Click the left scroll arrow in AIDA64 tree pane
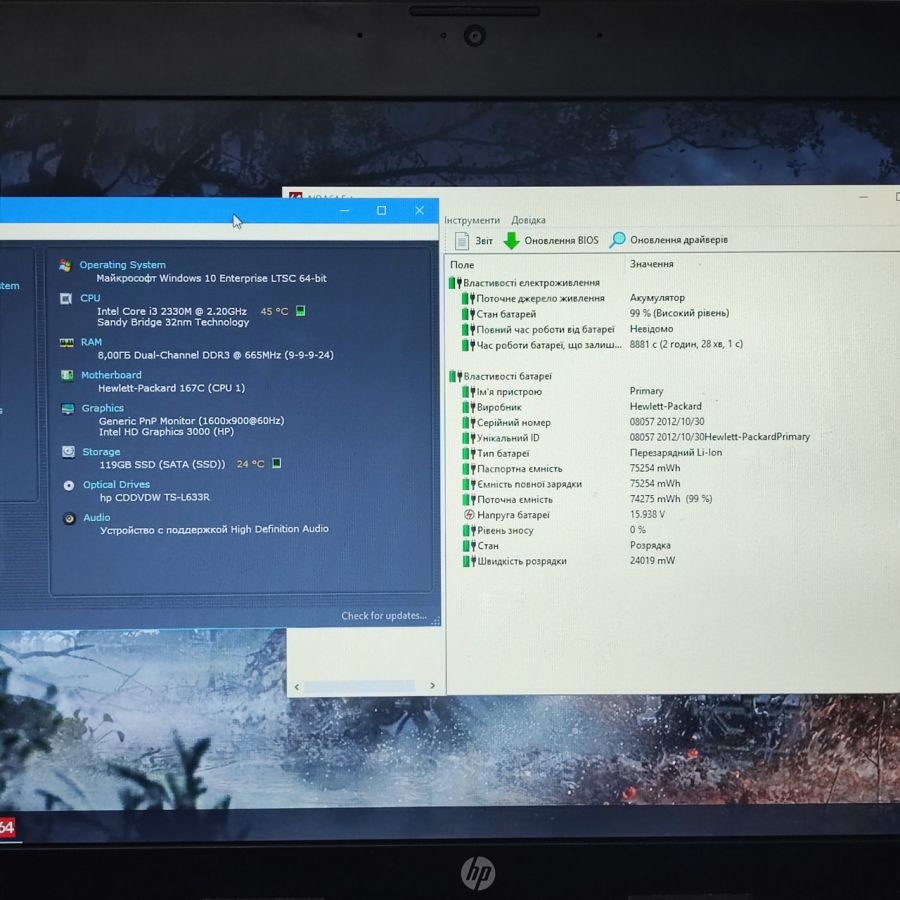 (x=297, y=686)
